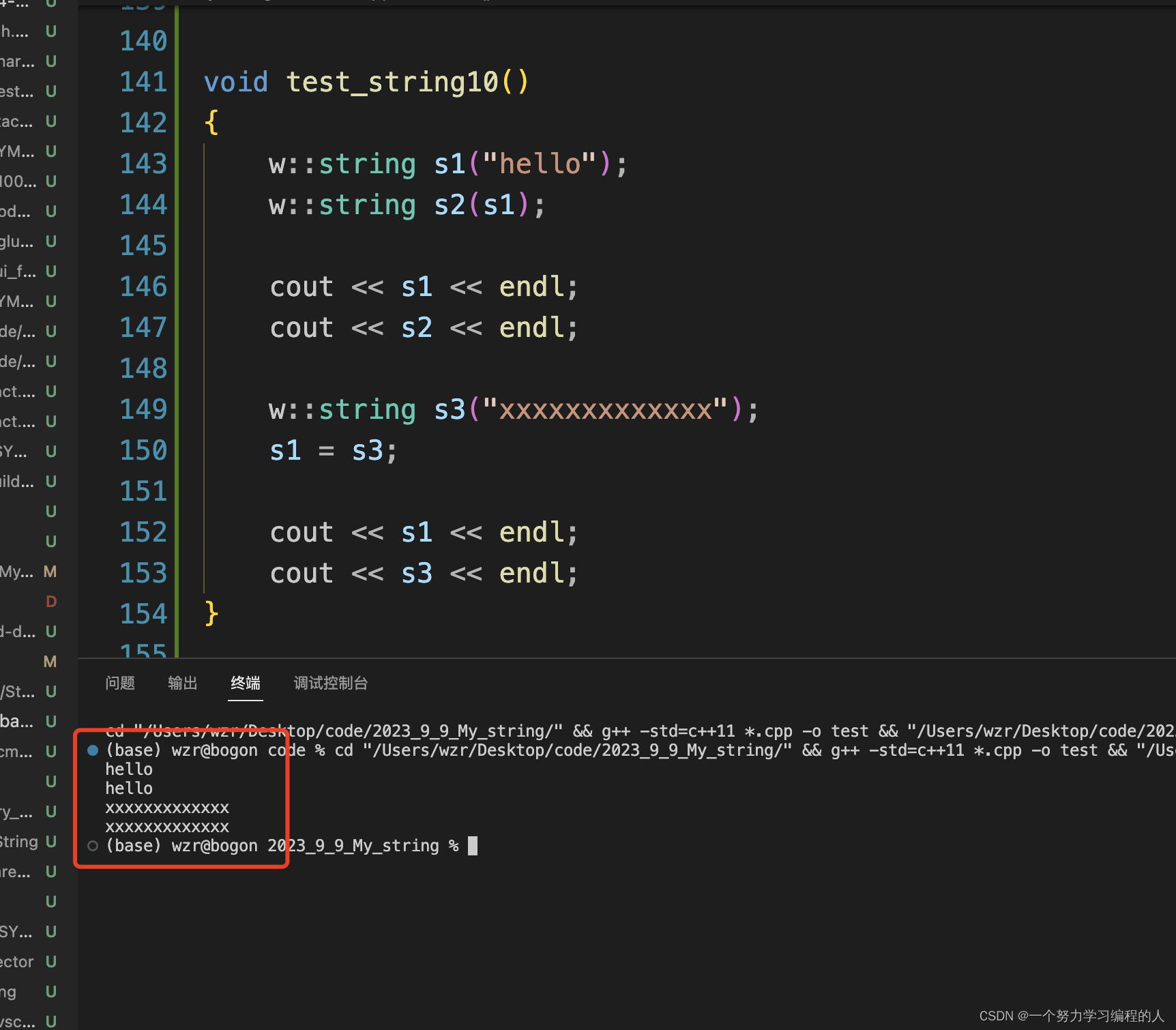Click the "xxxxxxxxxxxxx" string literal on line 149
1176x1030 pixels.
point(606,410)
